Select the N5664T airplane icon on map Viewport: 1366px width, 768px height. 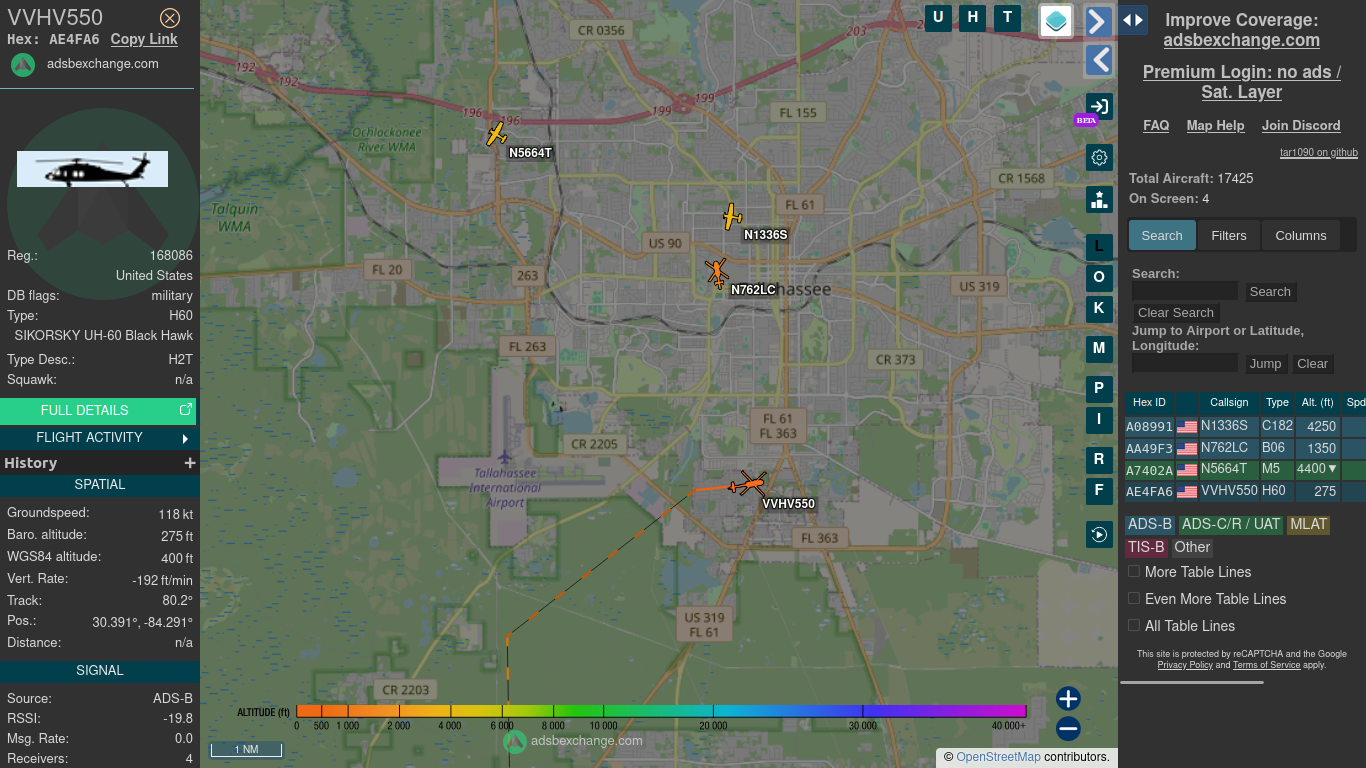497,134
